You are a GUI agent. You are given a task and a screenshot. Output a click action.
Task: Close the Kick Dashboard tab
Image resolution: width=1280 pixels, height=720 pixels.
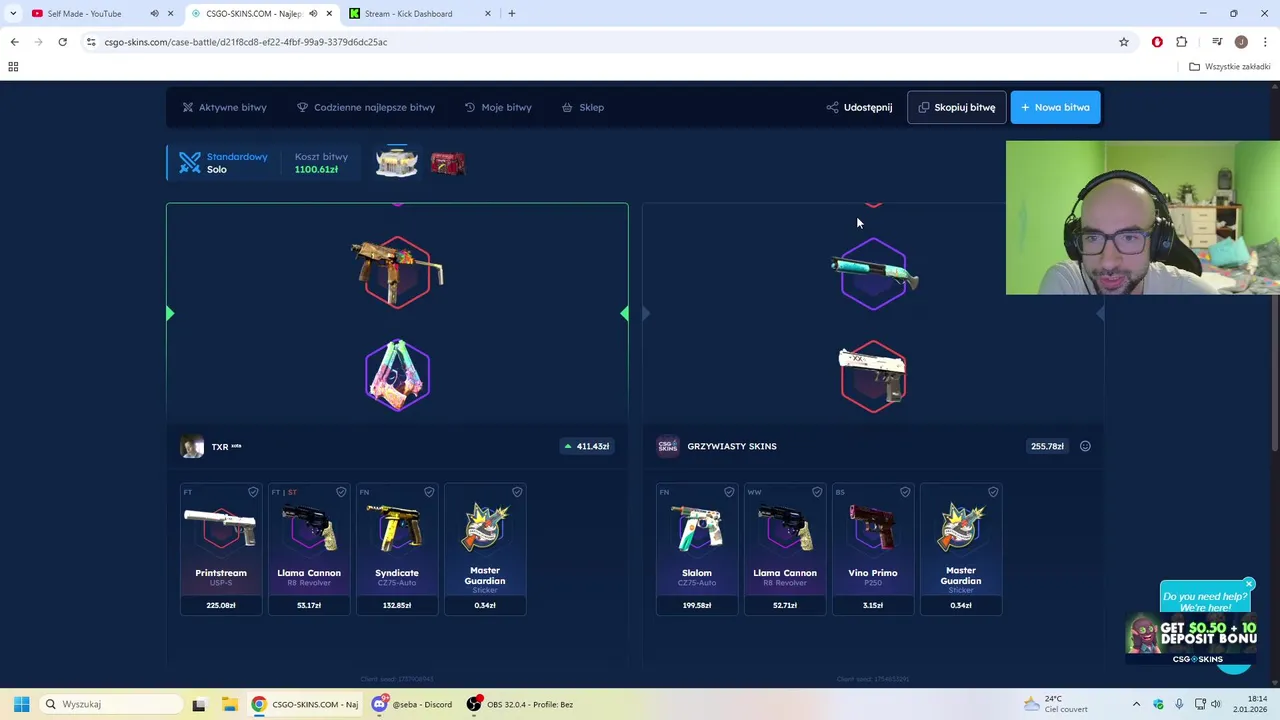[x=488, y=14]
